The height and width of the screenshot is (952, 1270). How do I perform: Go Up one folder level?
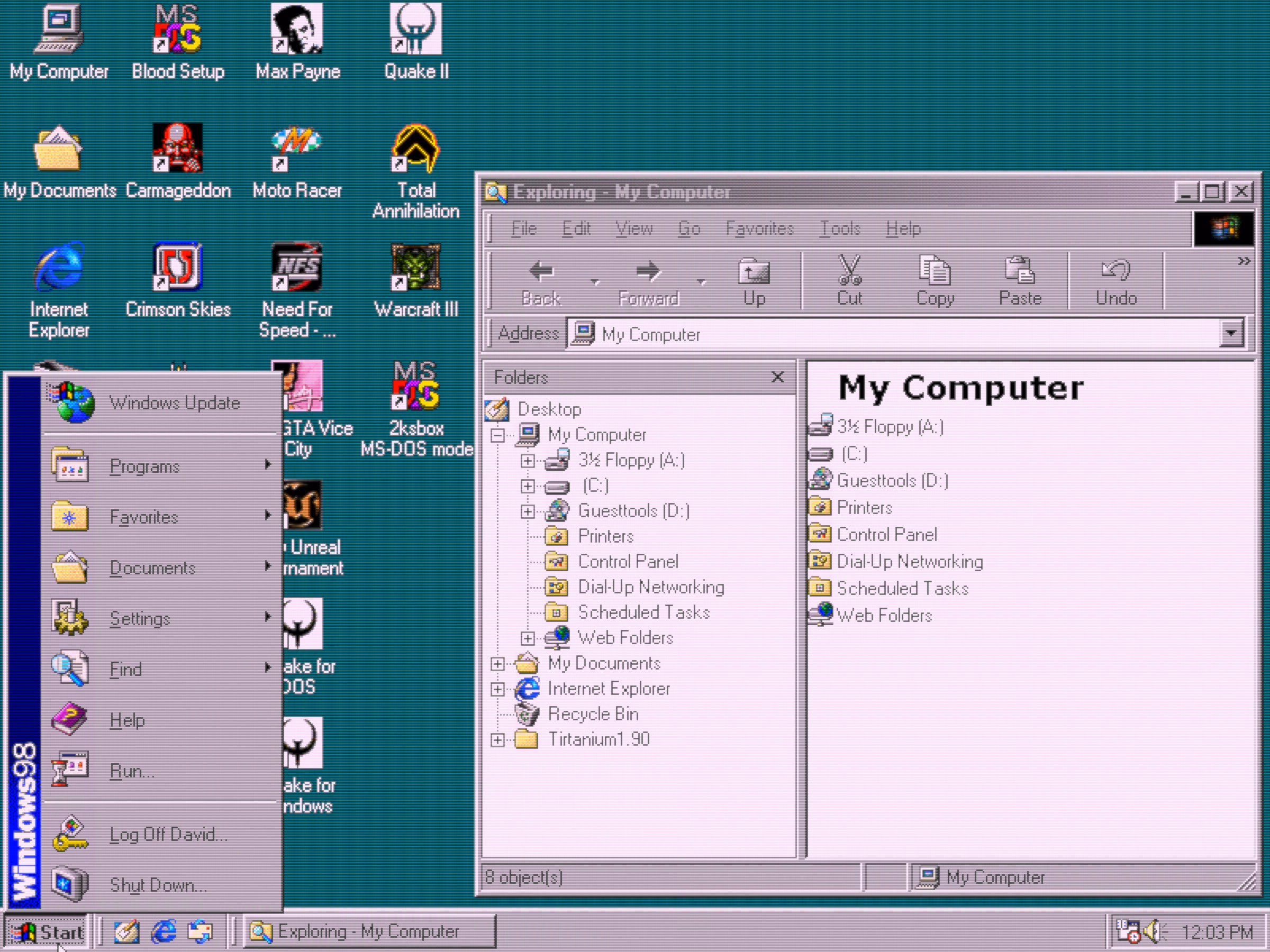(754, 281)
